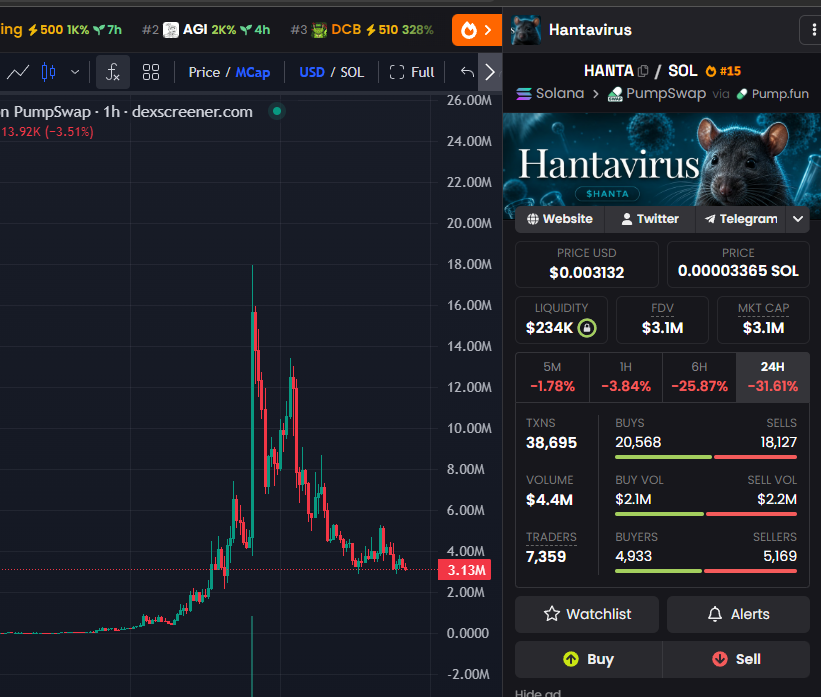The height and width of the screenshot is (697, 821).
Task: Select the 24H timeframe tab
Action: click(x=773, y=378)
